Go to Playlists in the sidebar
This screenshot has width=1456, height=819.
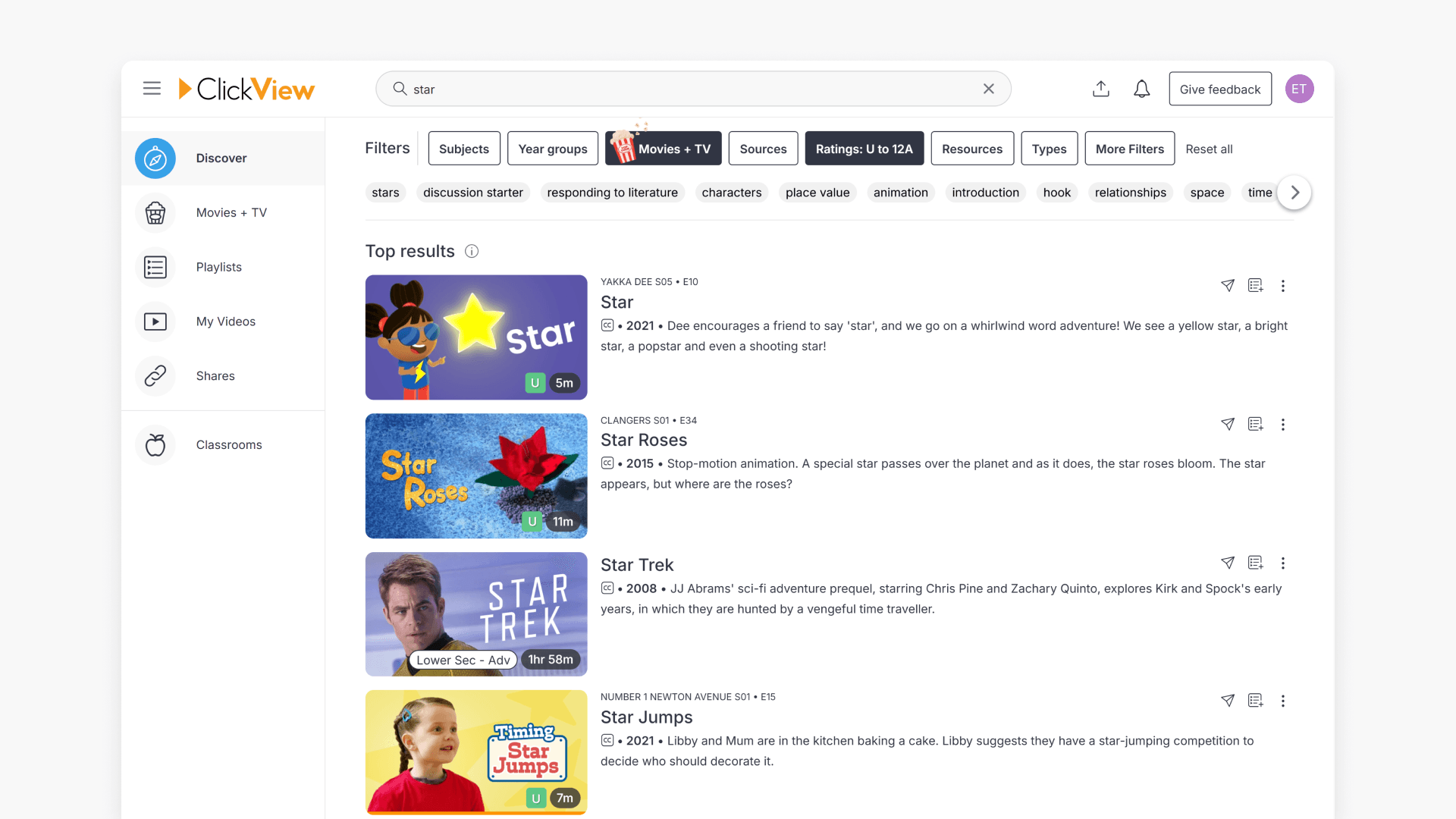(x=218, y=267)
